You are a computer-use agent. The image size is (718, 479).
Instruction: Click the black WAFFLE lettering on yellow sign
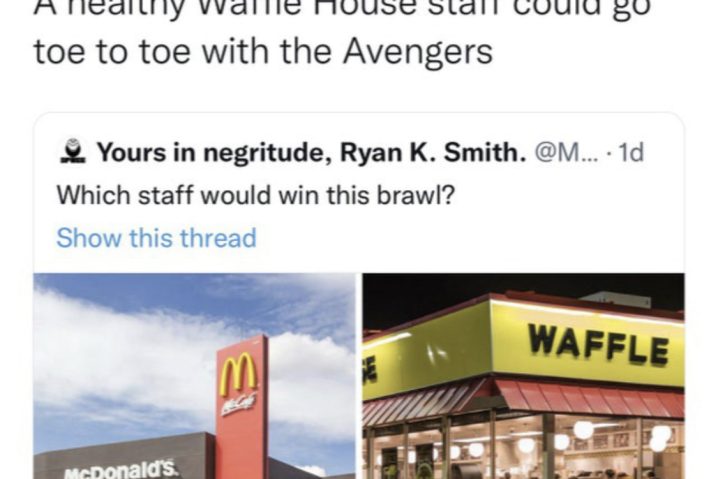(598, 344)
